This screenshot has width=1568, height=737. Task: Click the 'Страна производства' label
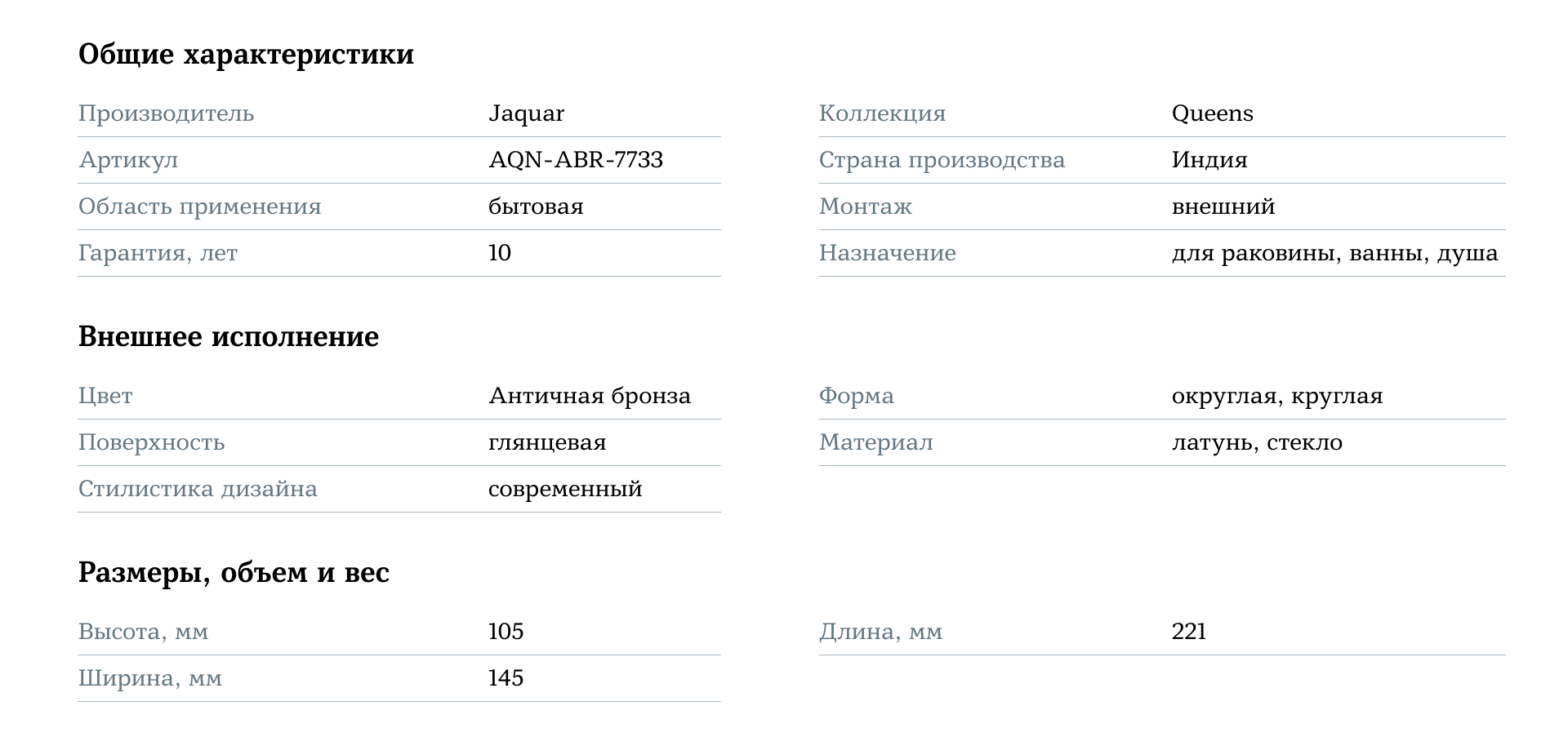(942, 160)
